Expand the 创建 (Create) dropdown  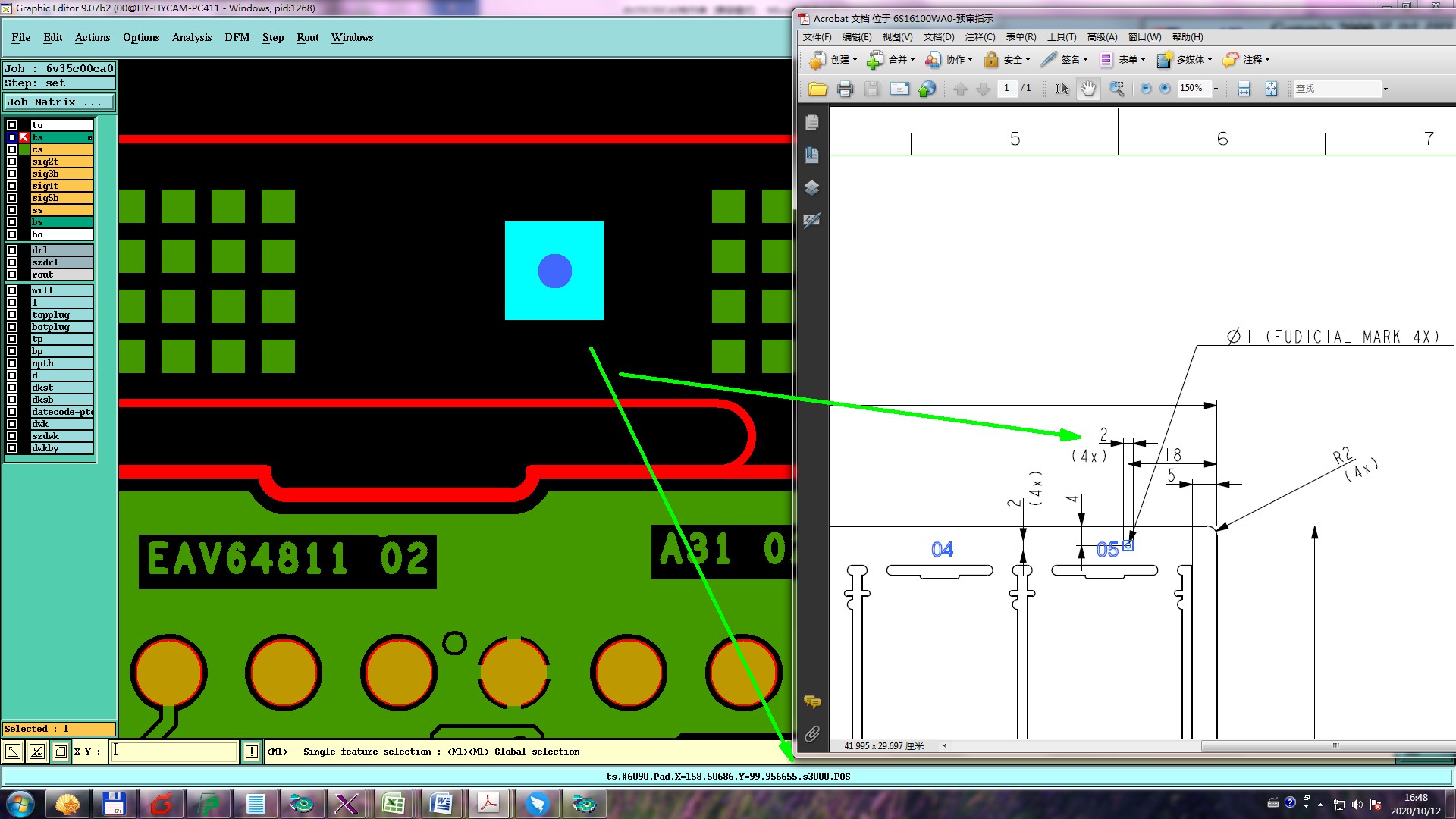[x=854, y=60]
